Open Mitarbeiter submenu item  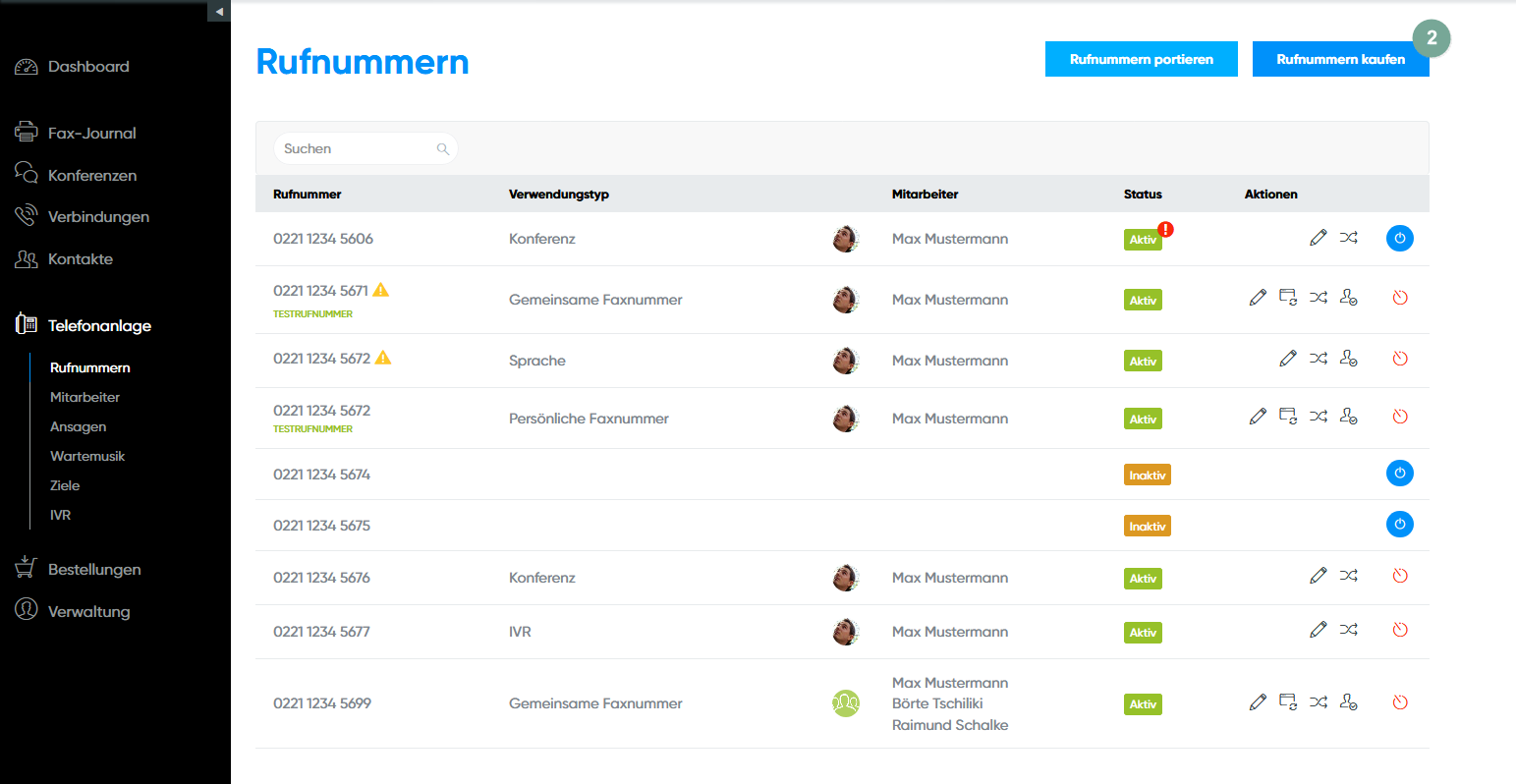[x=84, y=398]
